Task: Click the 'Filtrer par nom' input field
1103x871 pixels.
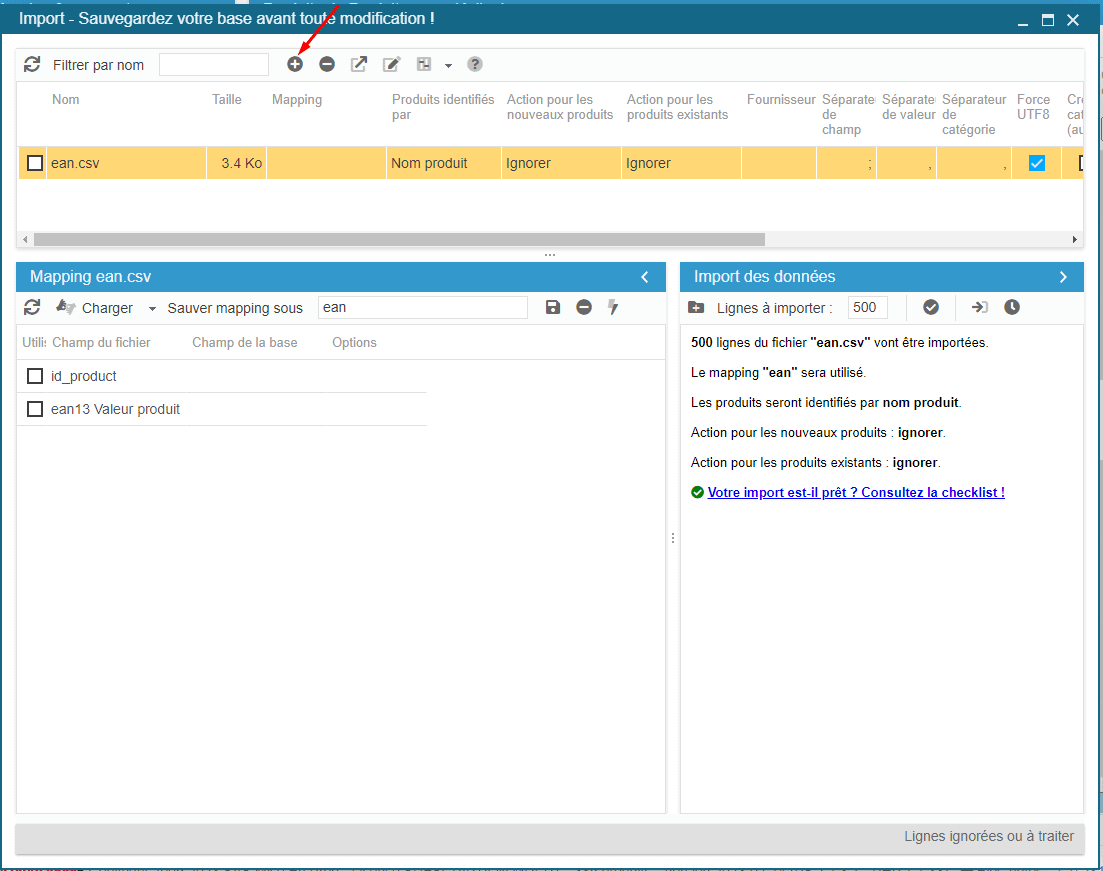Action: 214,65
